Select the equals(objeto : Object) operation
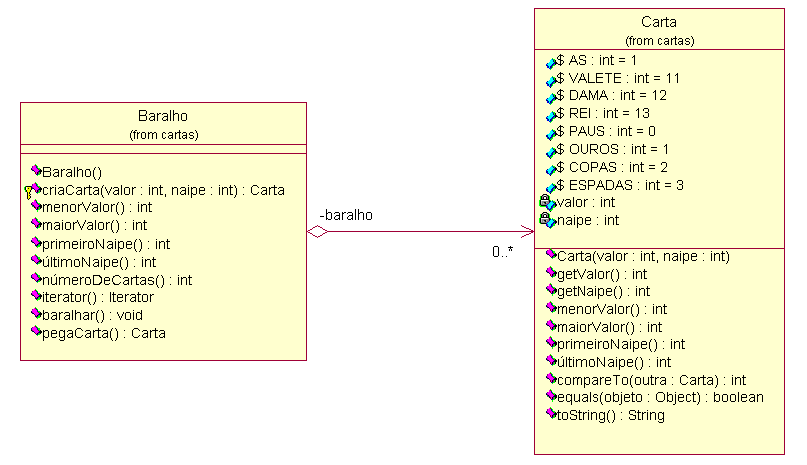This screenshot has height=465, width=807. [x=660, y=398]
